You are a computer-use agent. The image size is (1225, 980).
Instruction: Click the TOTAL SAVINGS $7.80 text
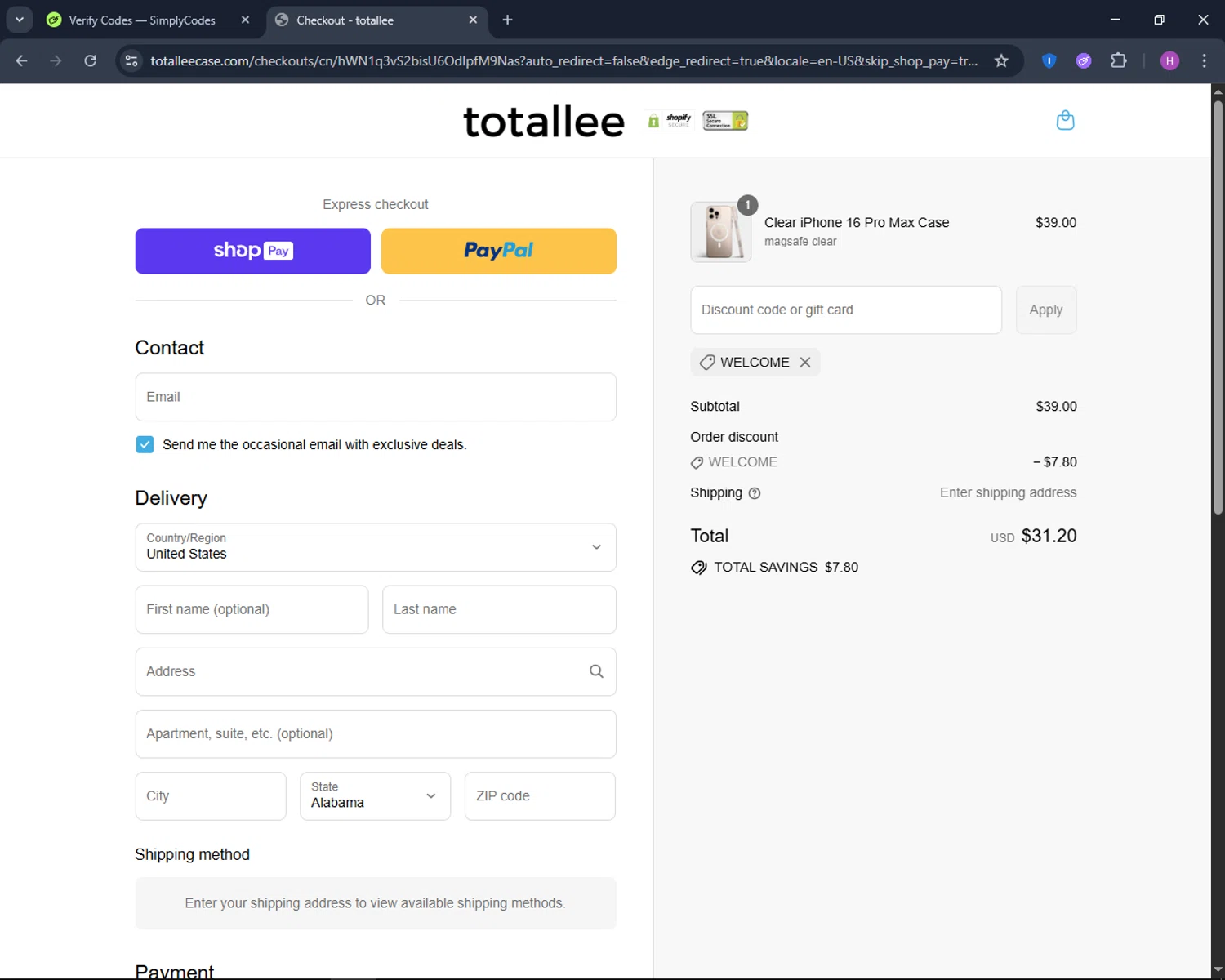coord(786,567)
